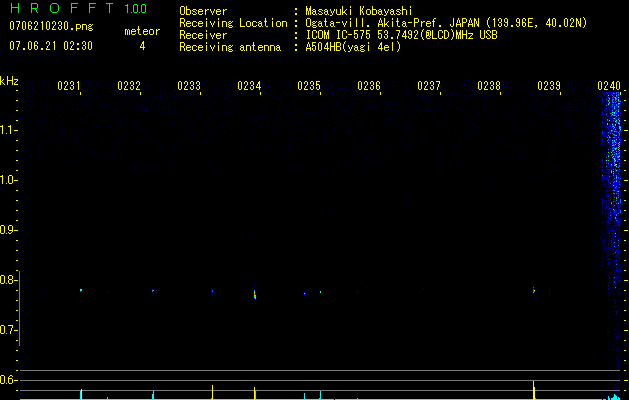Viewport: 629px width, 400px height.
Task: Click the meteor echo just before 0239
Action: coord(534,290)
